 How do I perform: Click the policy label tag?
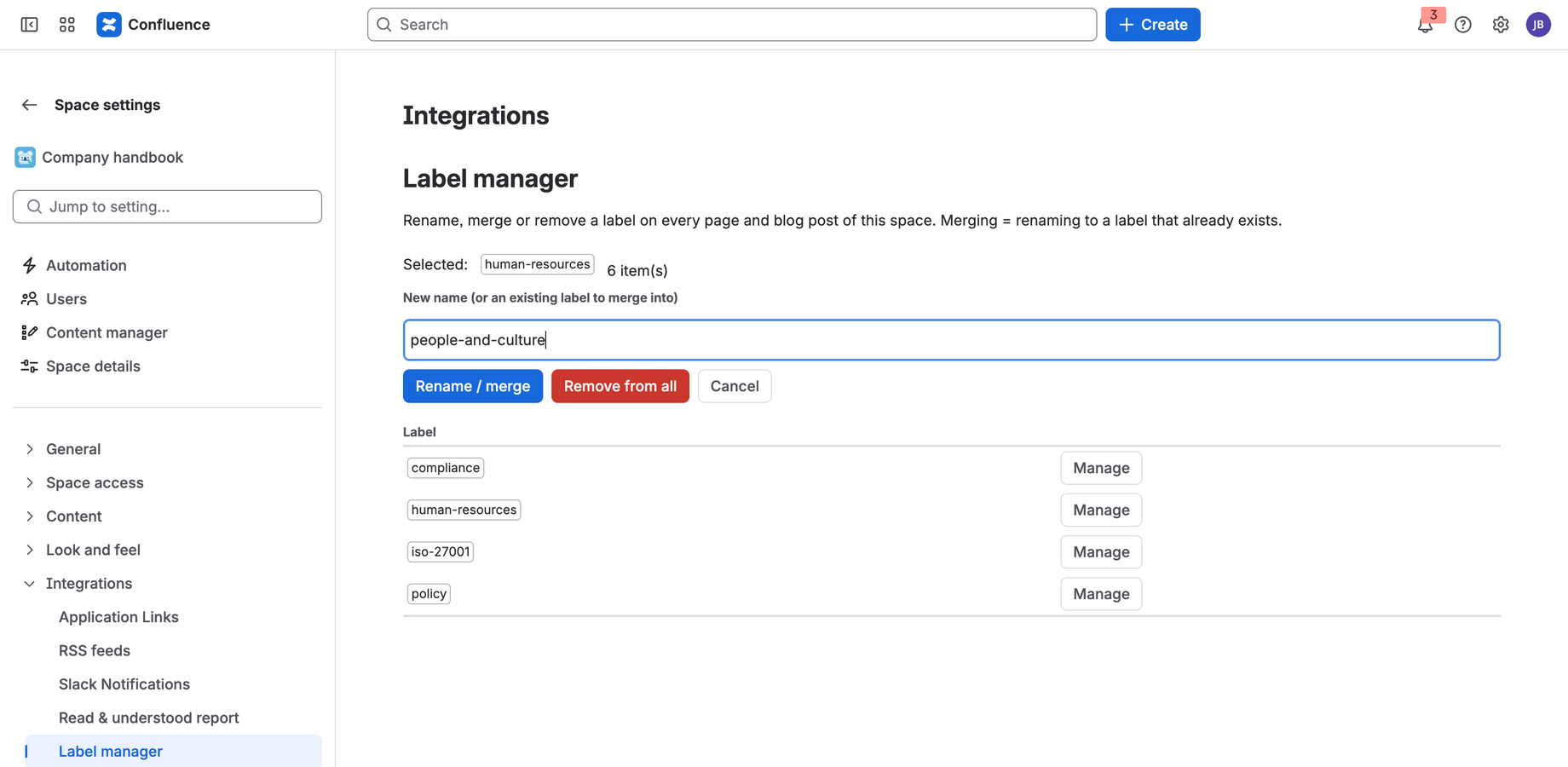[x=429, y=594]
